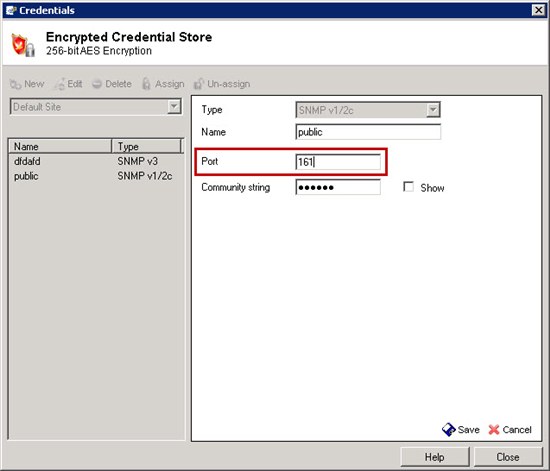Click the blue Save diskette icon
Image resolution: width=550 pixels, height=471 pixels.
click(448, 429)
